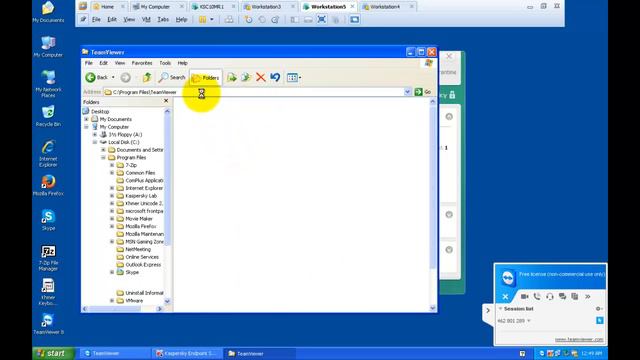Open the Explorer File menu

[x=89, y=63]
